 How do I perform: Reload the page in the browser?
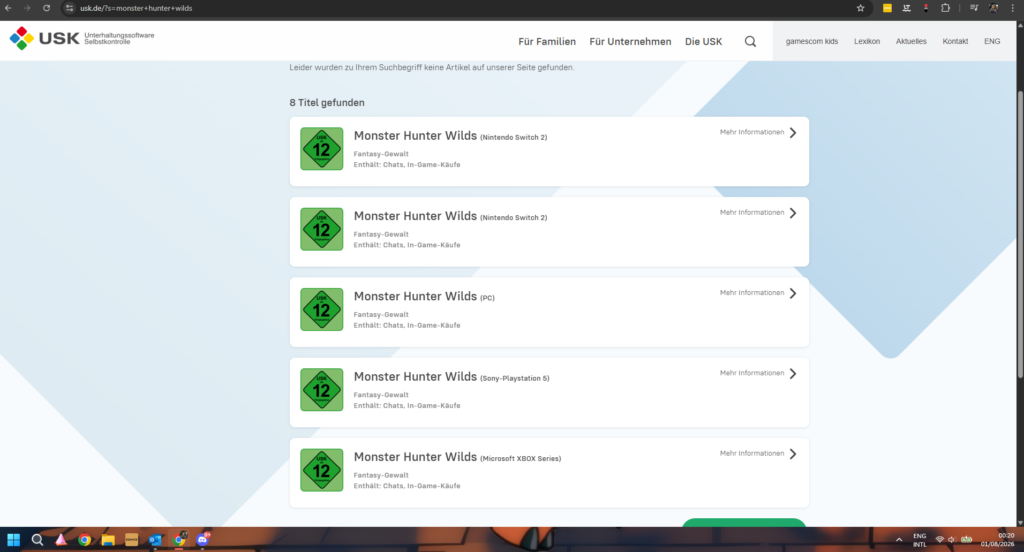point(46,8)
